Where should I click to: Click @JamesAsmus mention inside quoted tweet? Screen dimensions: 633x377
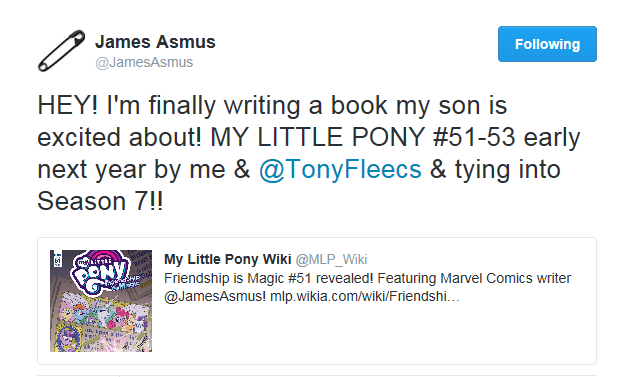pos(215,297)
